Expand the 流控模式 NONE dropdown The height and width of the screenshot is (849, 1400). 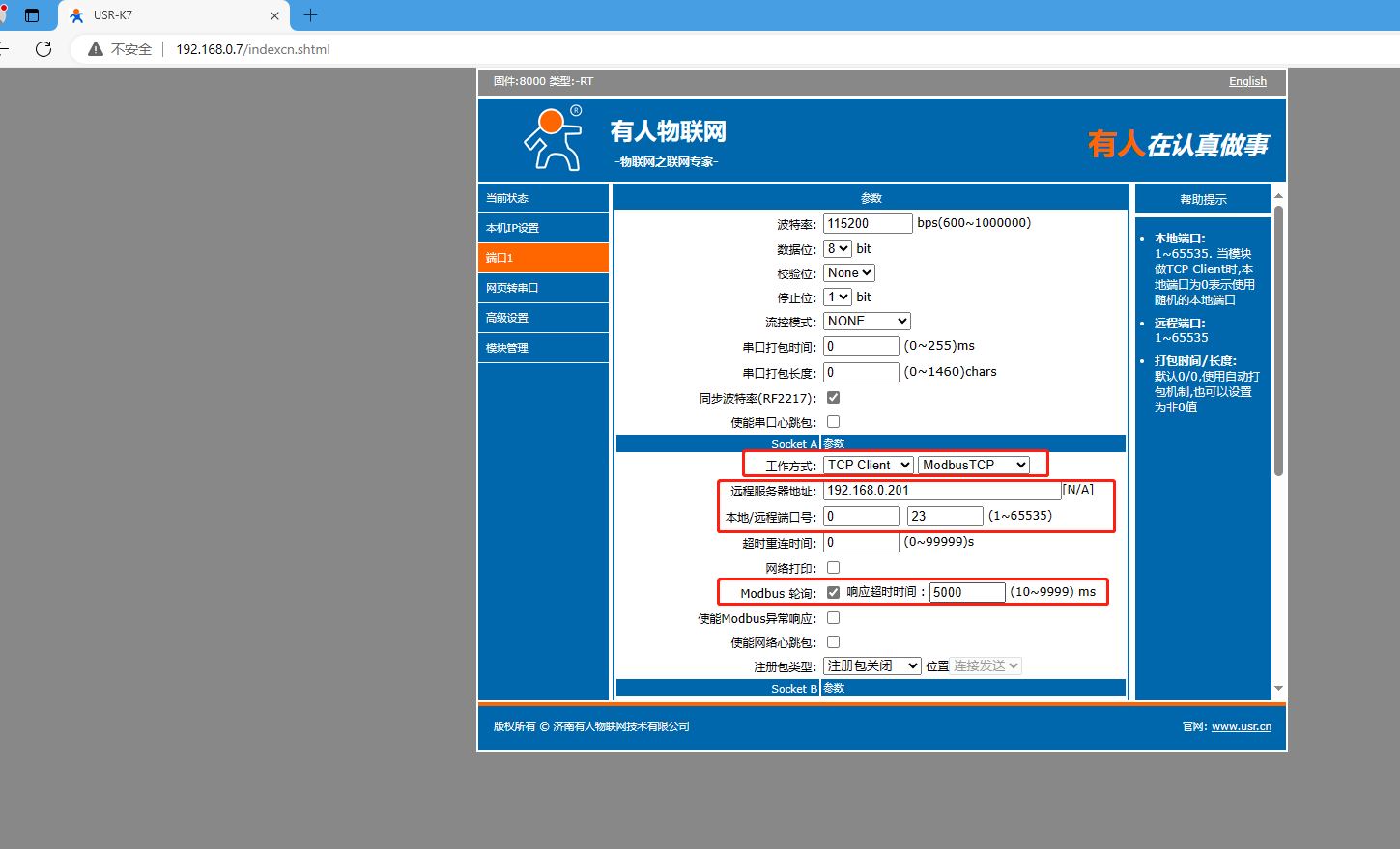[867, 322]
